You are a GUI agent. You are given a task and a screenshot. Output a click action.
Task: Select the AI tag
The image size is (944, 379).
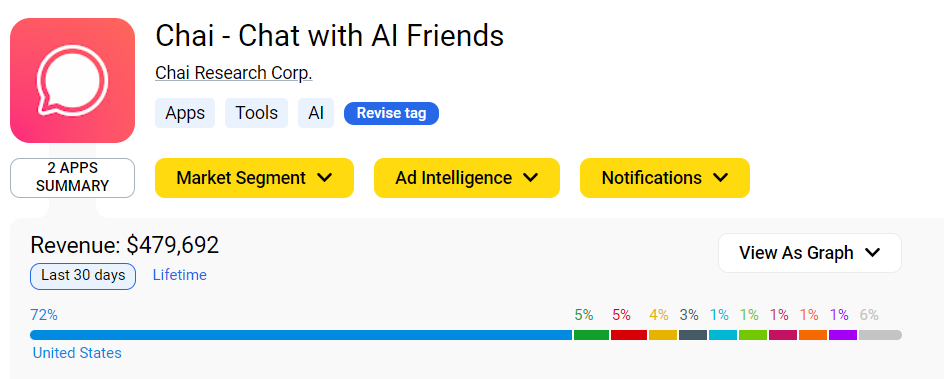click(x=316, y=113)
